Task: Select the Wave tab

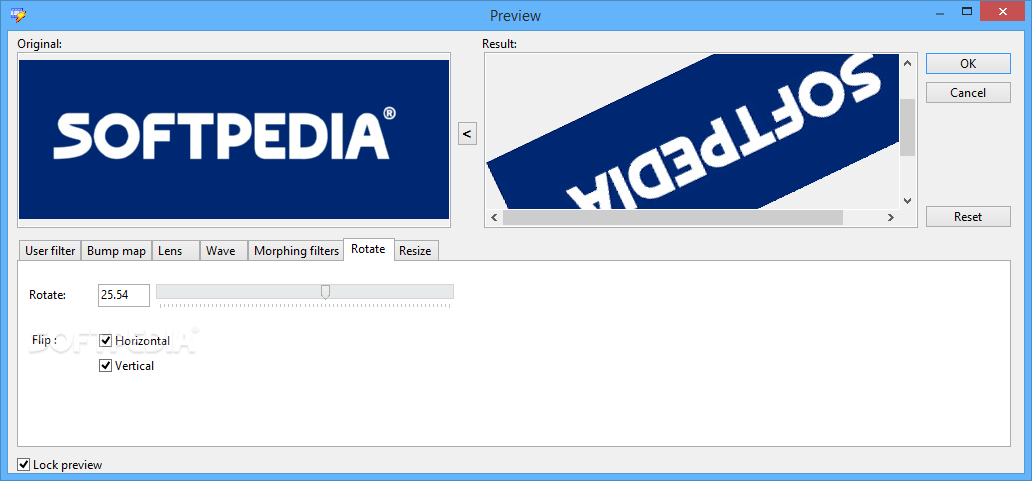Action: click(x=224, y=251)
